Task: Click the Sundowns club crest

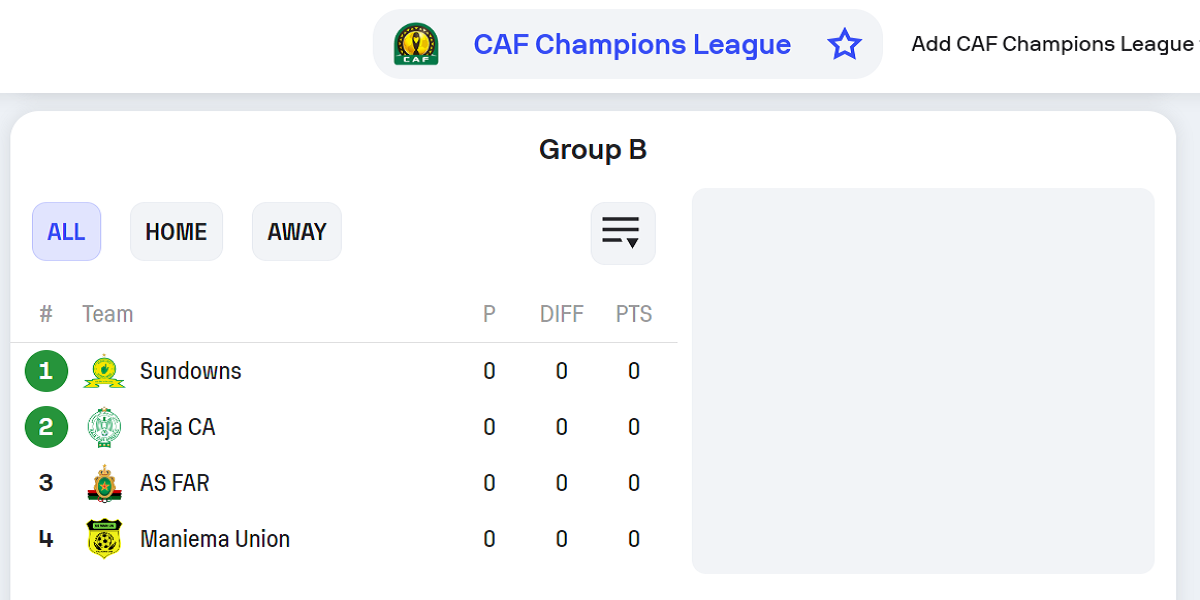Action: tap(104, 371)
